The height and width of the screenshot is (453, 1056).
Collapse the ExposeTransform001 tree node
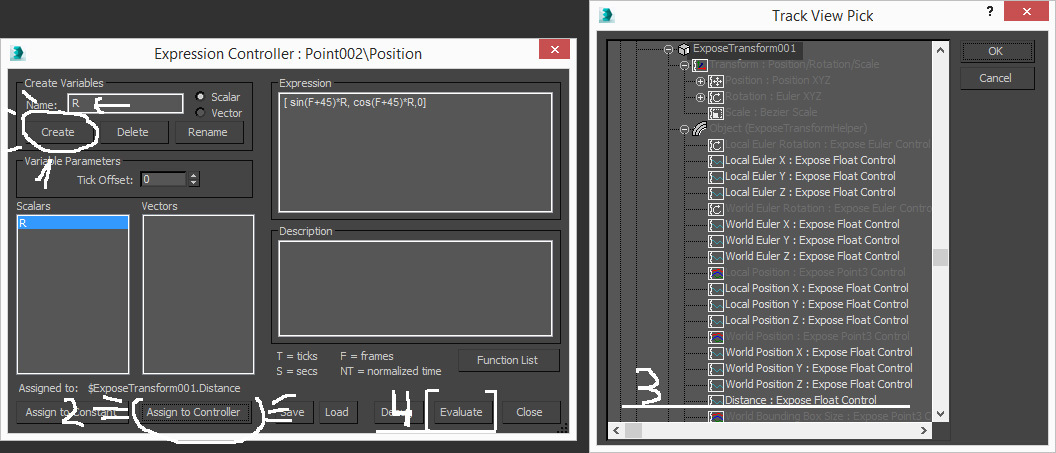[x=668, y=49]
